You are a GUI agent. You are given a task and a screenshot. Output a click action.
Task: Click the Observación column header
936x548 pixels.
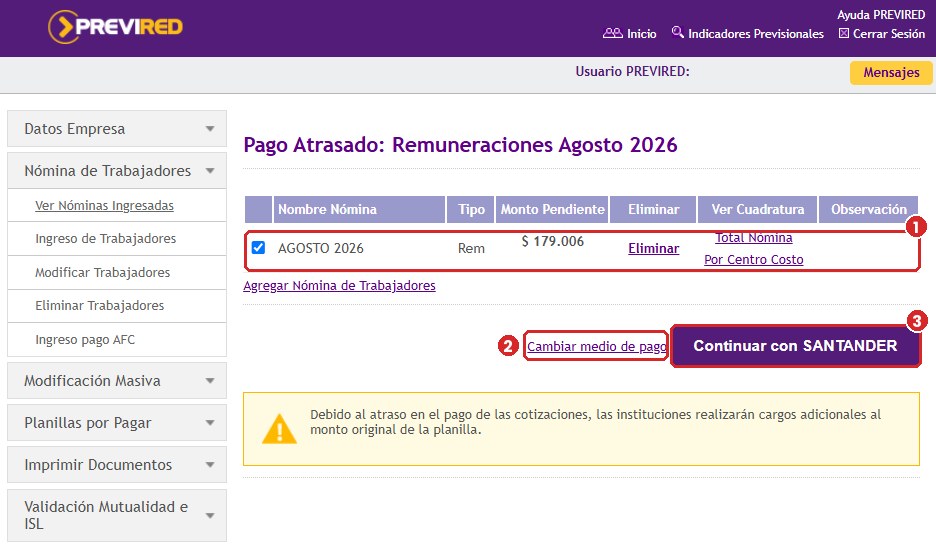pyautogui.click(x=869, y=210)
